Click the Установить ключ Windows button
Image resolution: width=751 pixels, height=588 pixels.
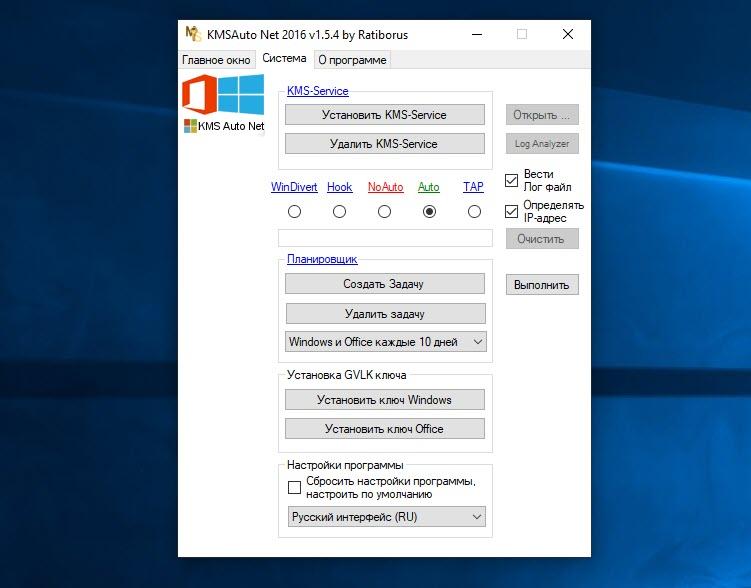[385, 399]
